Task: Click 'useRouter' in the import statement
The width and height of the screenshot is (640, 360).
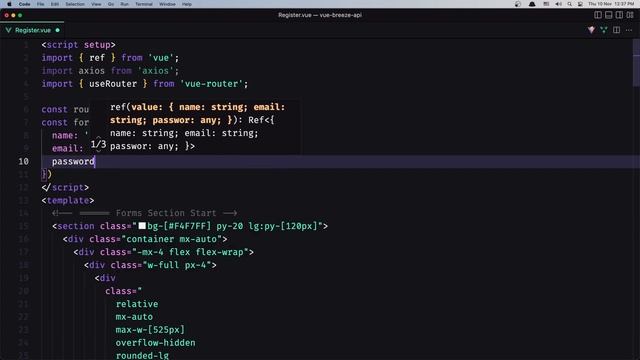Action: pyautogui.click(x=113, y=84)
